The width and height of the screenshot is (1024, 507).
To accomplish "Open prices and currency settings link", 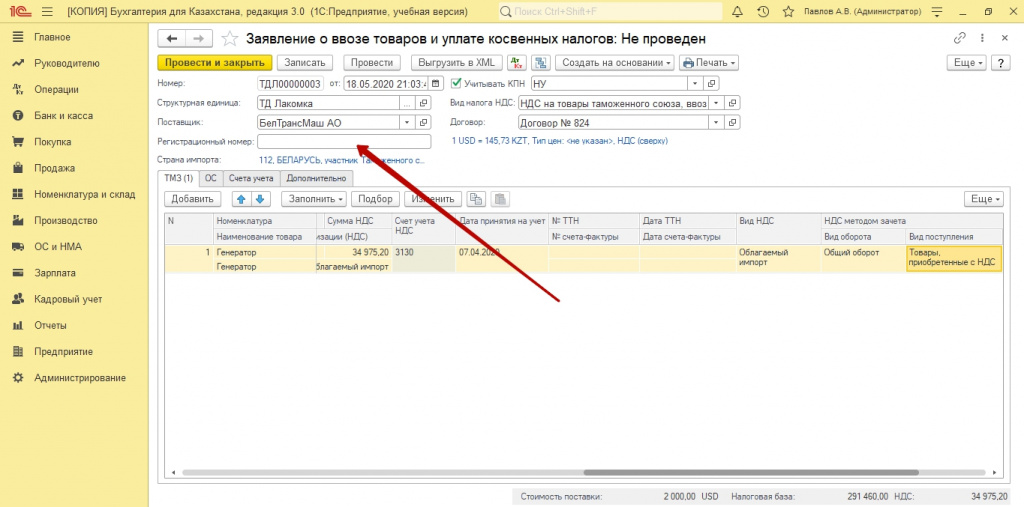I will point(560,140).
